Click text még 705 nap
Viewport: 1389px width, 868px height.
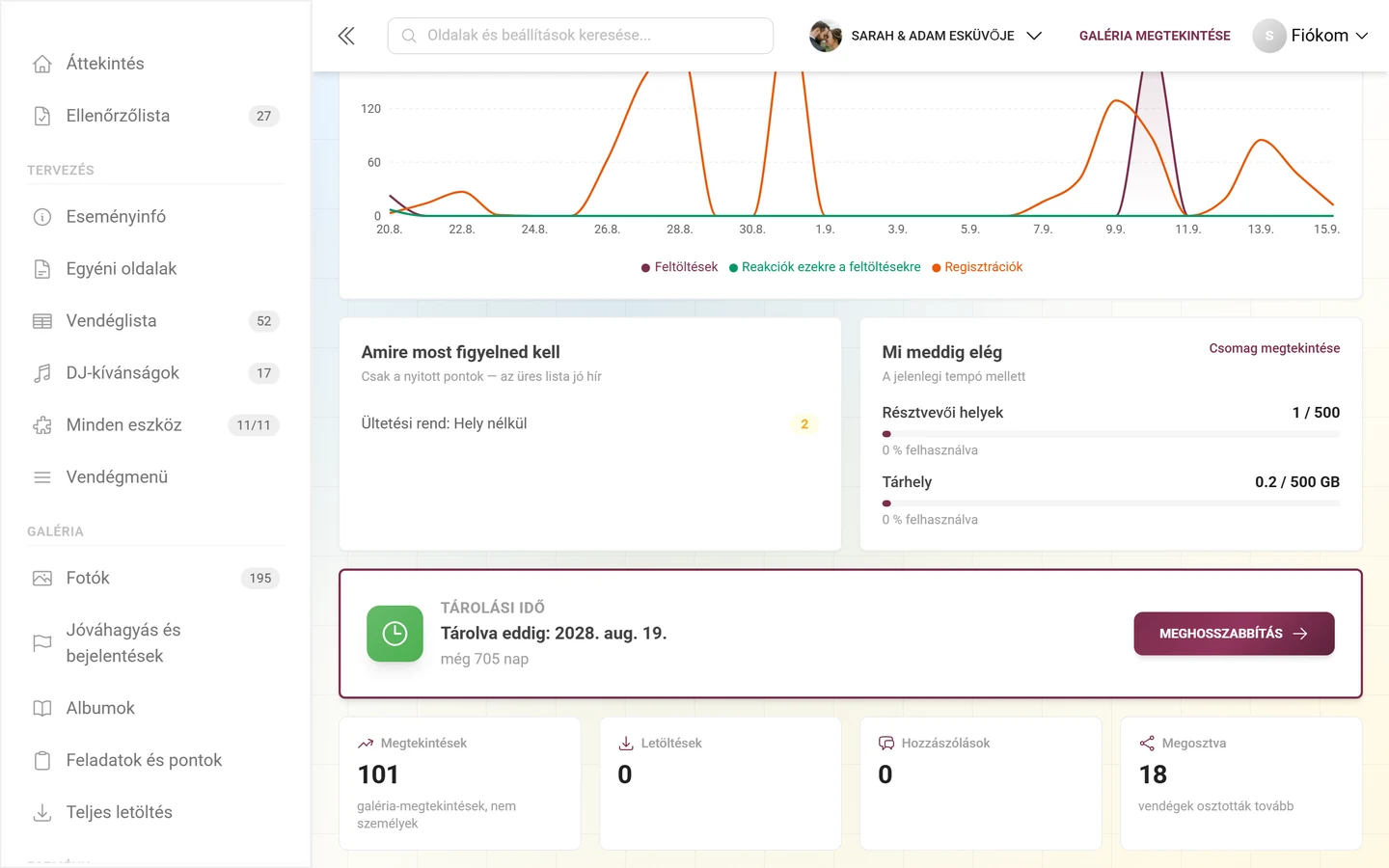(484, 660)
